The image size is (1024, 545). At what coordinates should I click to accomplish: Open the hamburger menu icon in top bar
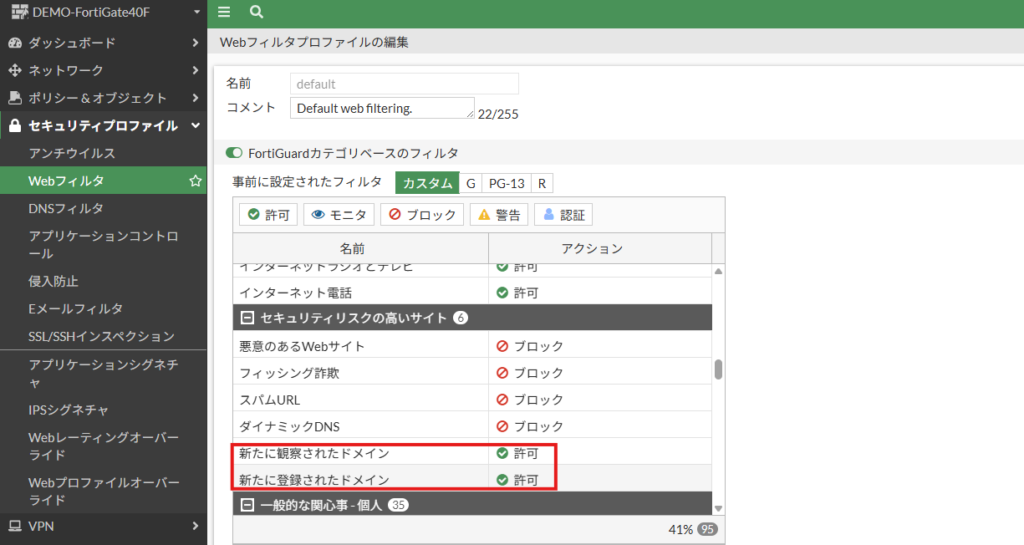click(224, 12)
